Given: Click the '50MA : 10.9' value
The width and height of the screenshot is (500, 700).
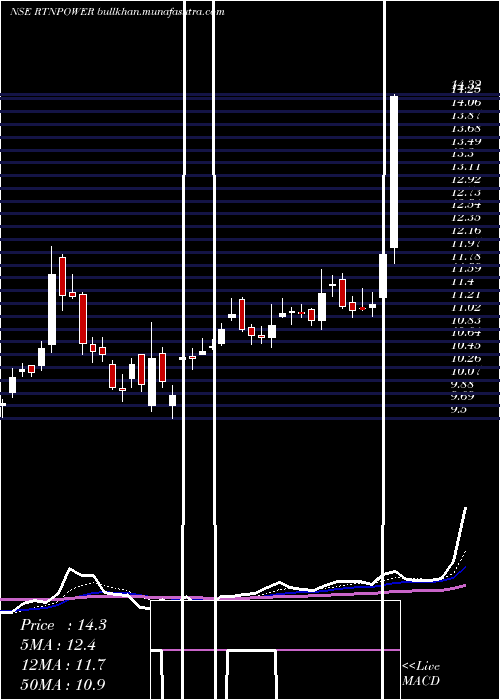Looking at the screenshot, I should click(63, 684).
